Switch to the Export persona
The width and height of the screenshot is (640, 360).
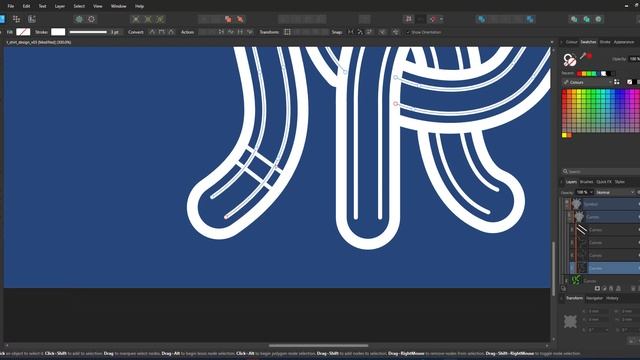point(31,19)
